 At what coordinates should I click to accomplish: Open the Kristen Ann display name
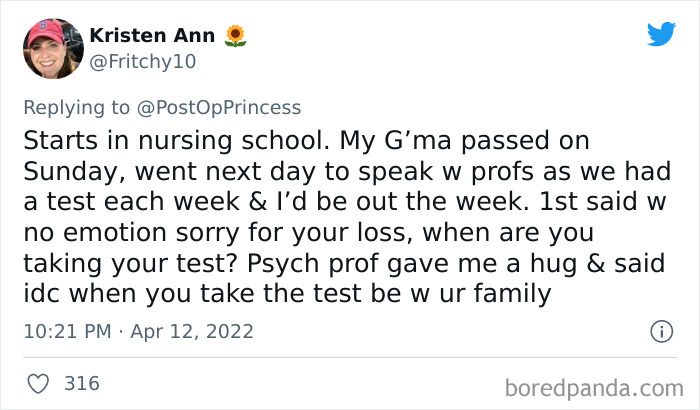151,36
